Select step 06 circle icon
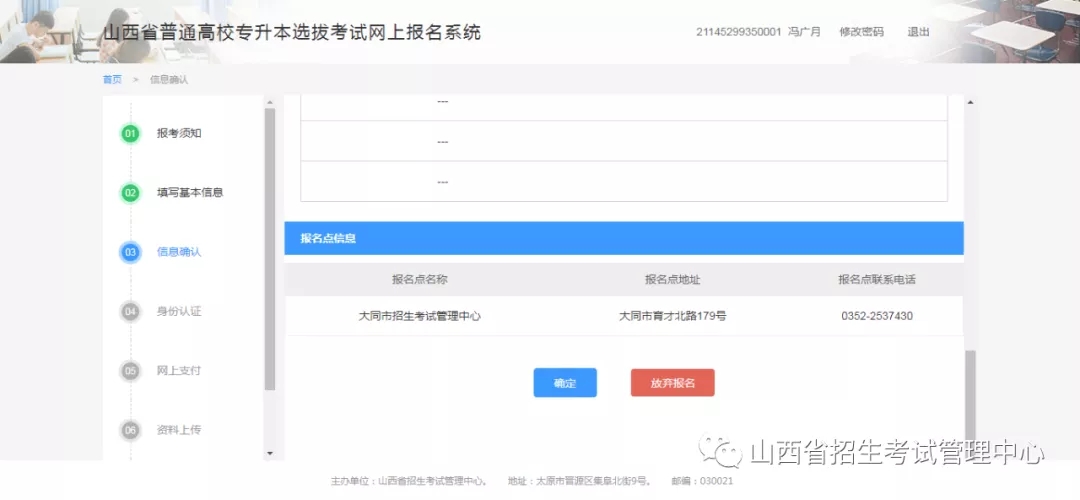This screenshot has width=1080, height=500. pyautogui.click(x=130, y=430)
